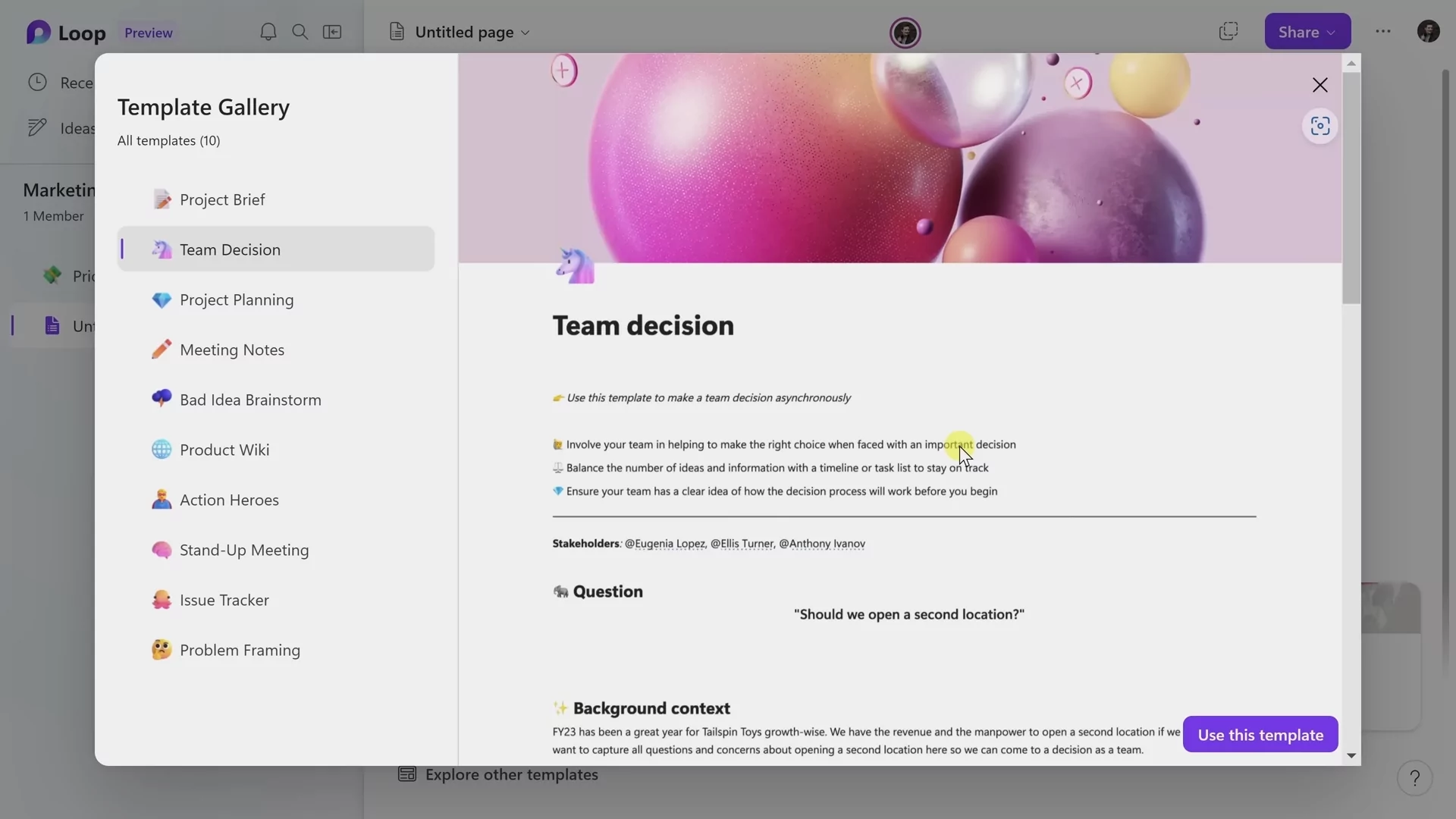Screen dimensions: 1456x819
Task: Click Explore other templates link
Action: click(511, 774)
